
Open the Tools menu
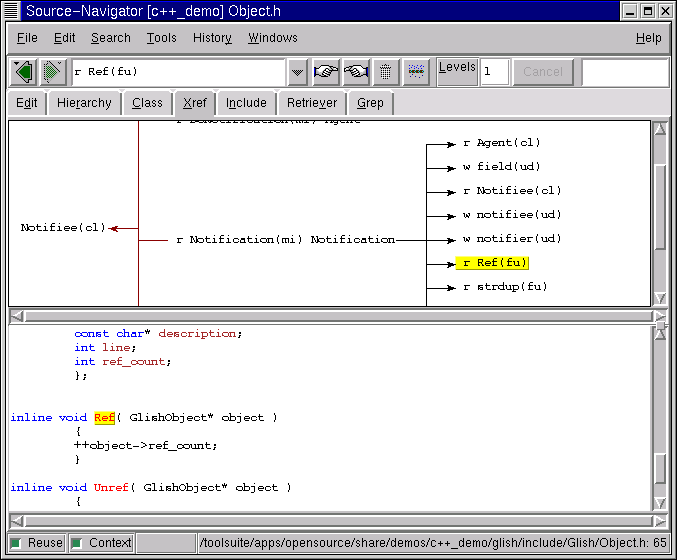[x=161, y=38]
